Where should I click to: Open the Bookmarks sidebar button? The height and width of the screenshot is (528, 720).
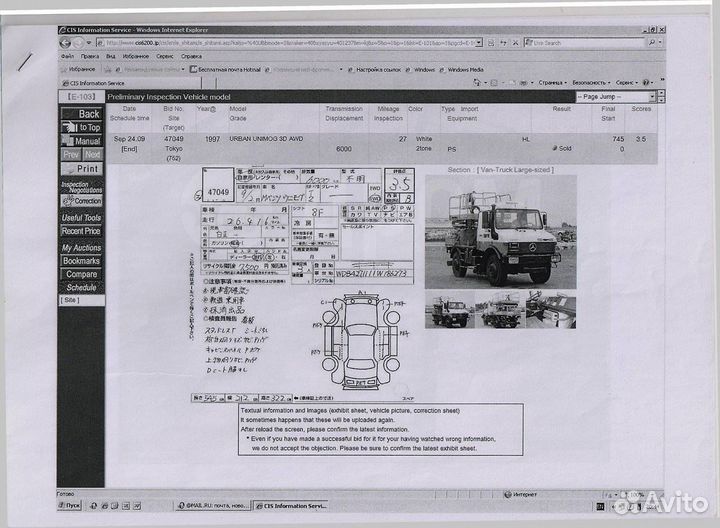click(81, 260)
